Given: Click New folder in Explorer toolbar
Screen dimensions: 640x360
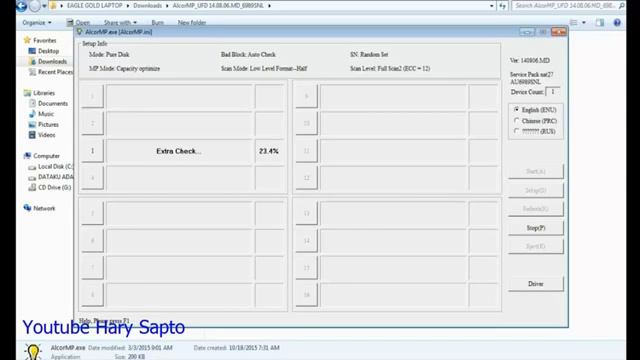Looking at the screenshot, I should pyautogui.click(x=191, y=22).
